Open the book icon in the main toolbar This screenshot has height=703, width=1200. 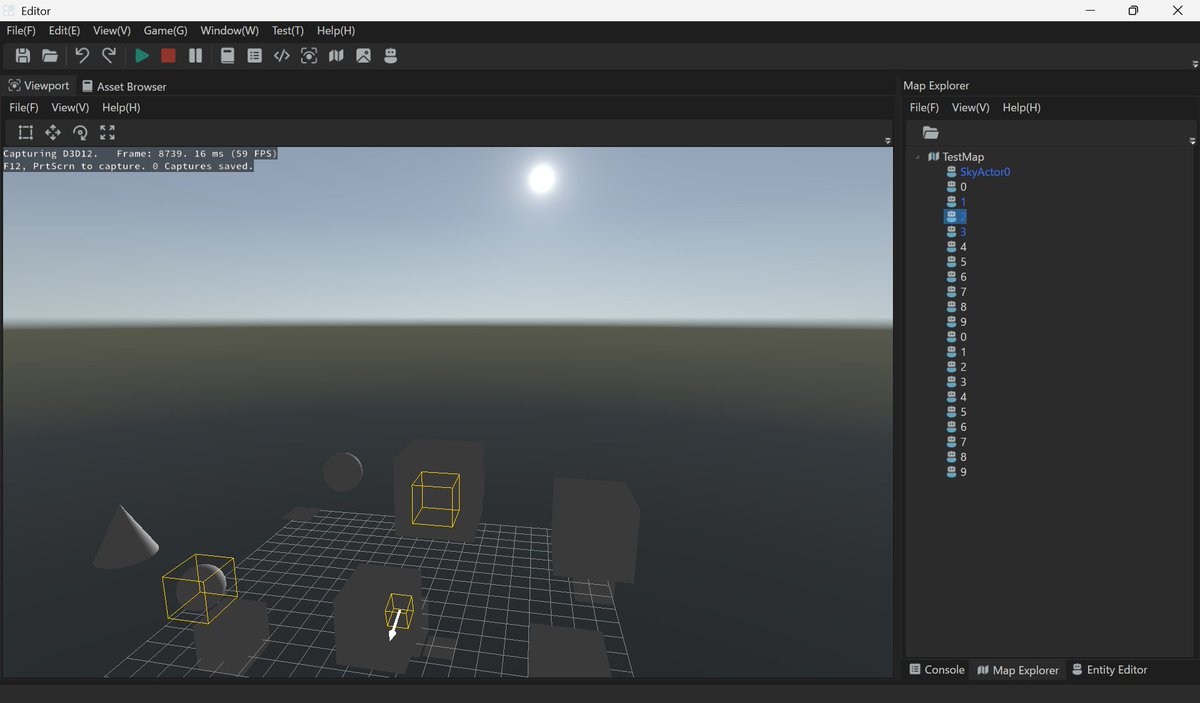[x=228, y=56]
